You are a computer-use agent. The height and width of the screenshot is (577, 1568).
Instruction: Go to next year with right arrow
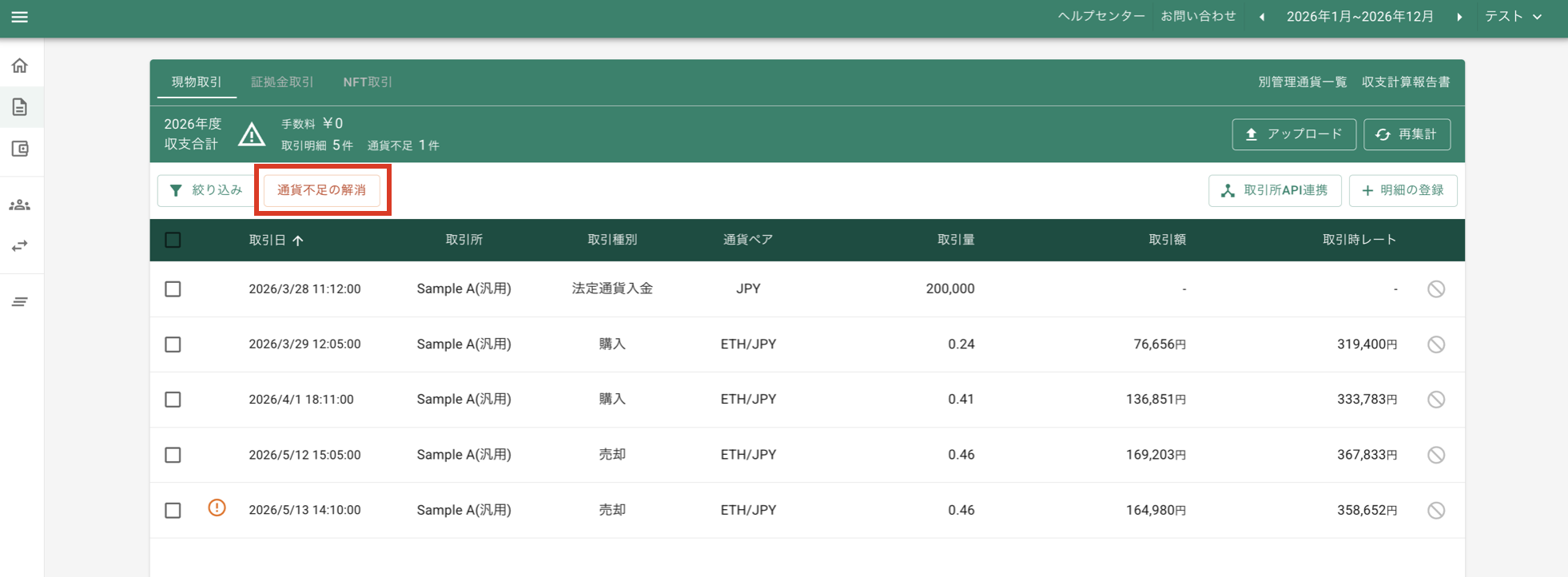(x=1459, y=17)
